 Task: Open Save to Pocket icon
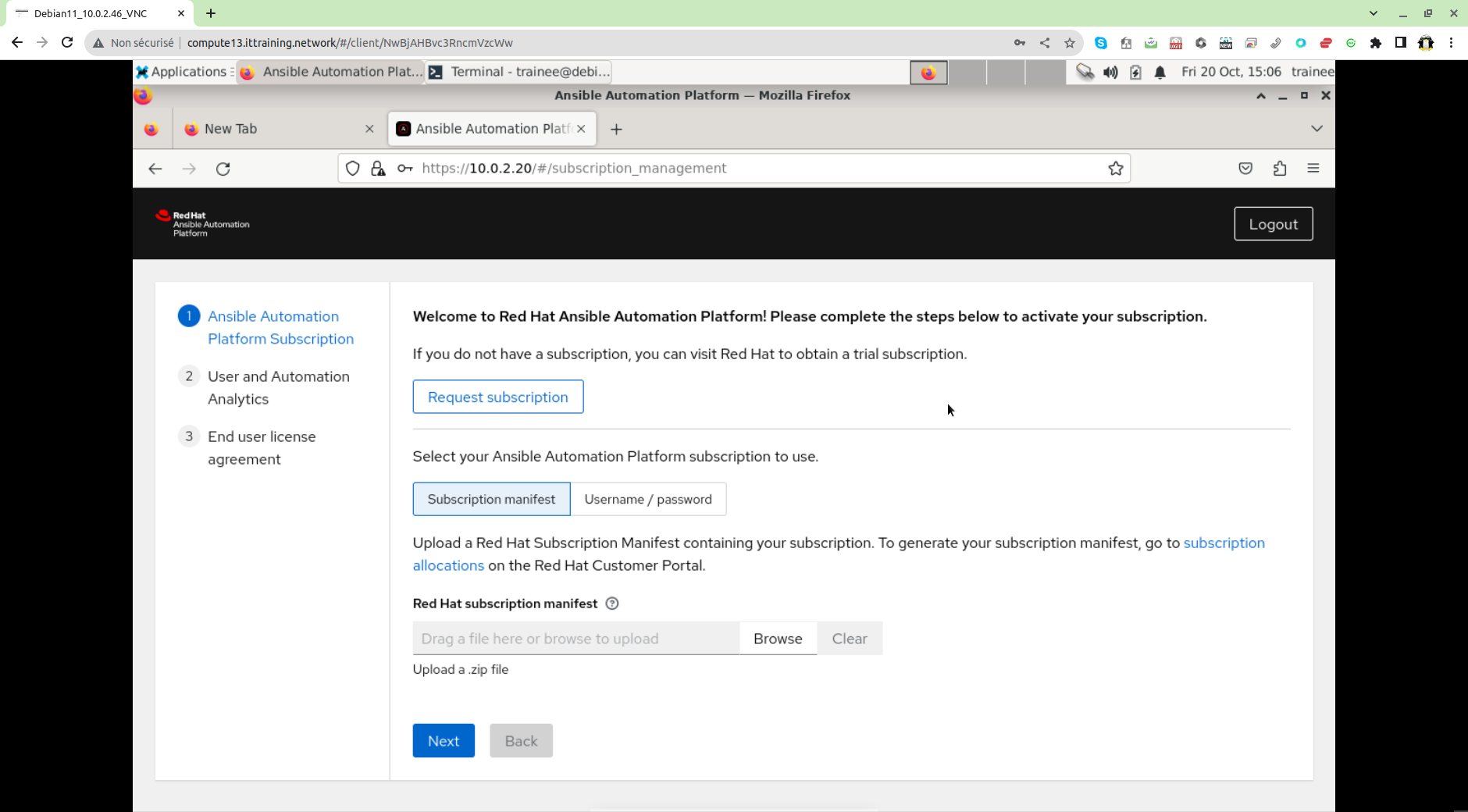(1245, 169)
